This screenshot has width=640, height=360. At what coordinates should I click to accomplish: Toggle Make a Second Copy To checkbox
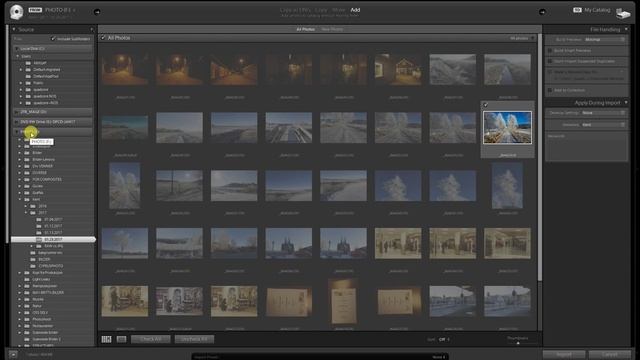[x=550, y=72]
